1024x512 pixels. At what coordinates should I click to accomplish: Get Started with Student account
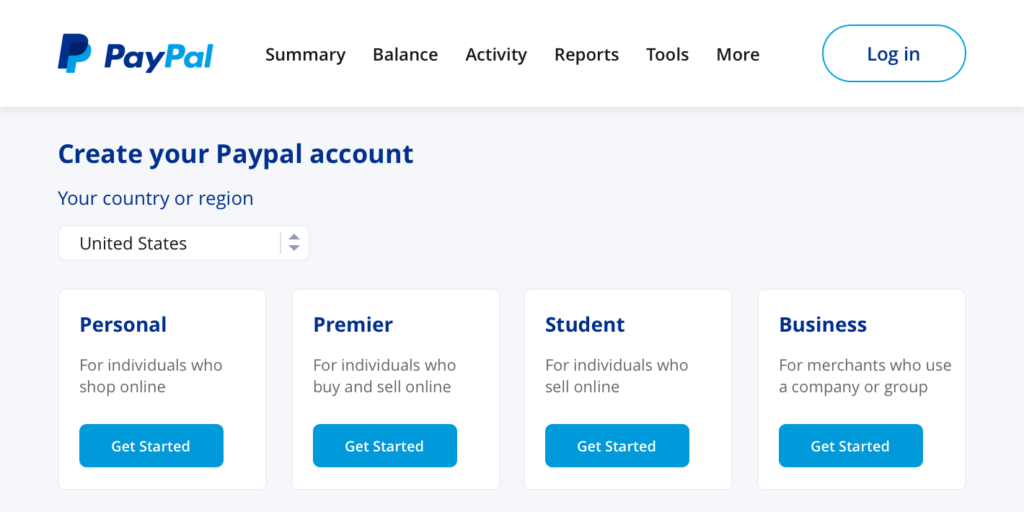click(617, 445)
